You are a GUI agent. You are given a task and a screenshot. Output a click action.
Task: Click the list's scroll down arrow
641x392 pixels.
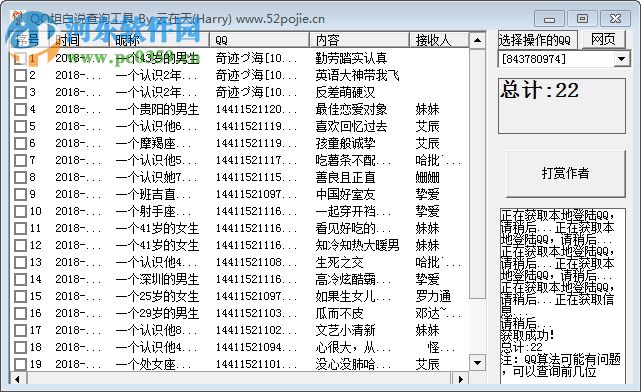coord(477,363)
